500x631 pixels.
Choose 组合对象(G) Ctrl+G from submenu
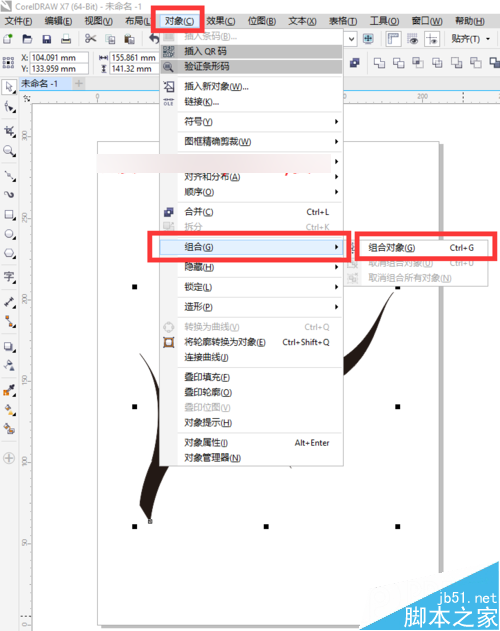421,247
